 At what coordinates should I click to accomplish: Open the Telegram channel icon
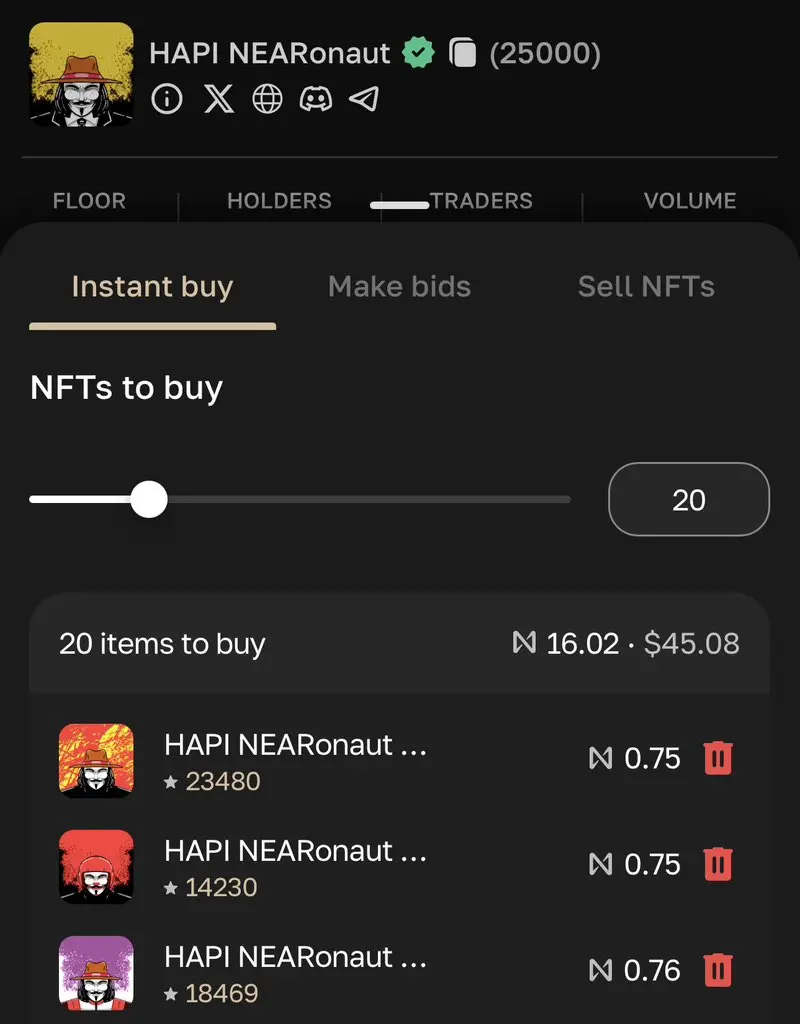364,99
